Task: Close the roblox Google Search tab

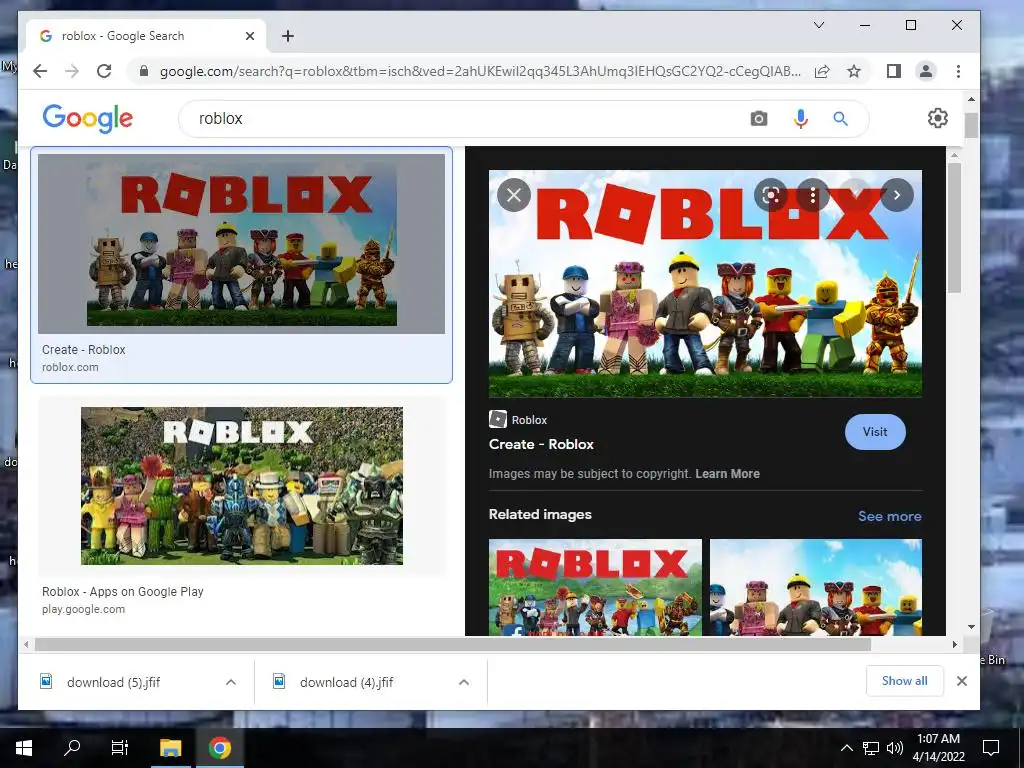Action: click(x=249, y=36)
